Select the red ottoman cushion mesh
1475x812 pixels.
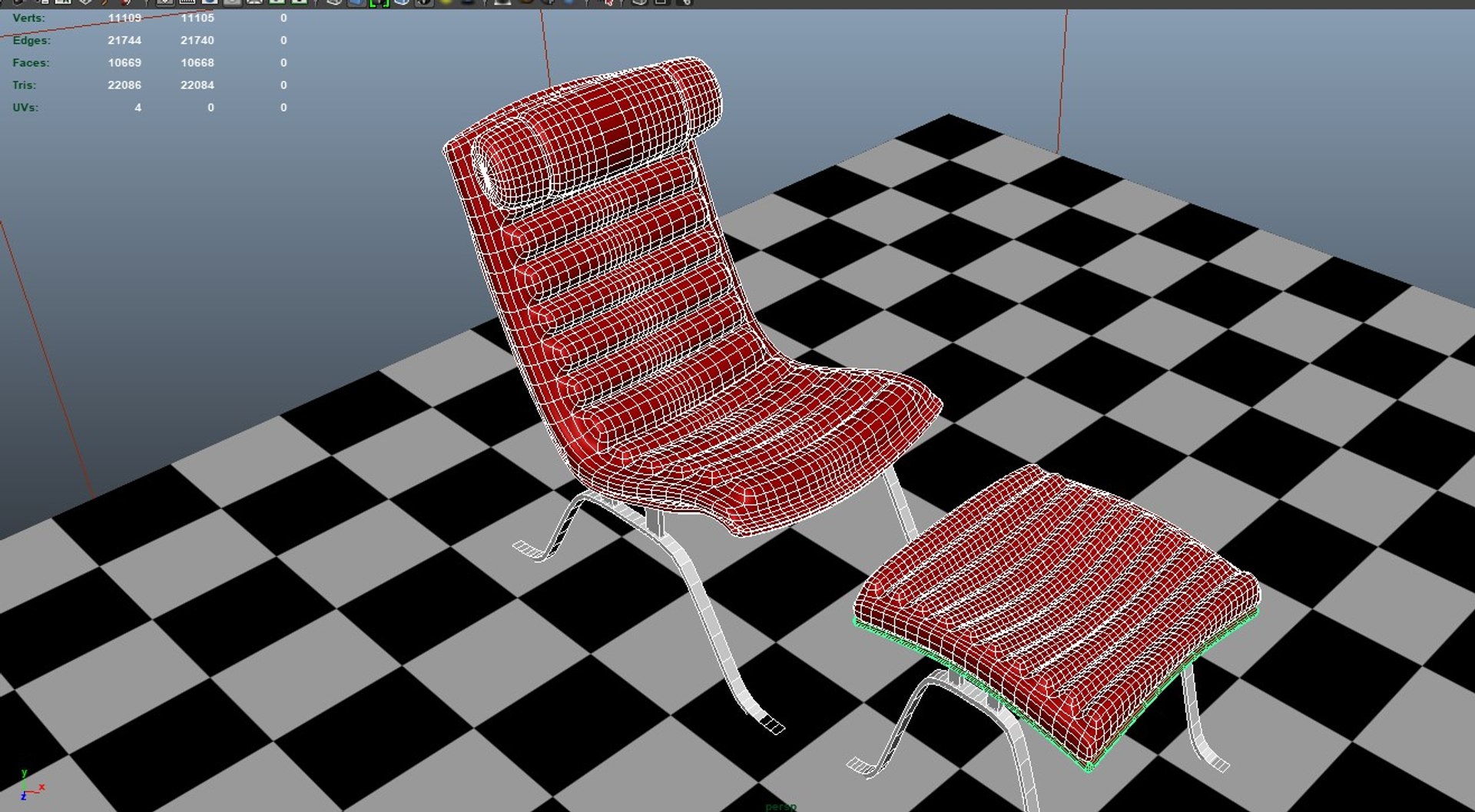[1056, 607]
